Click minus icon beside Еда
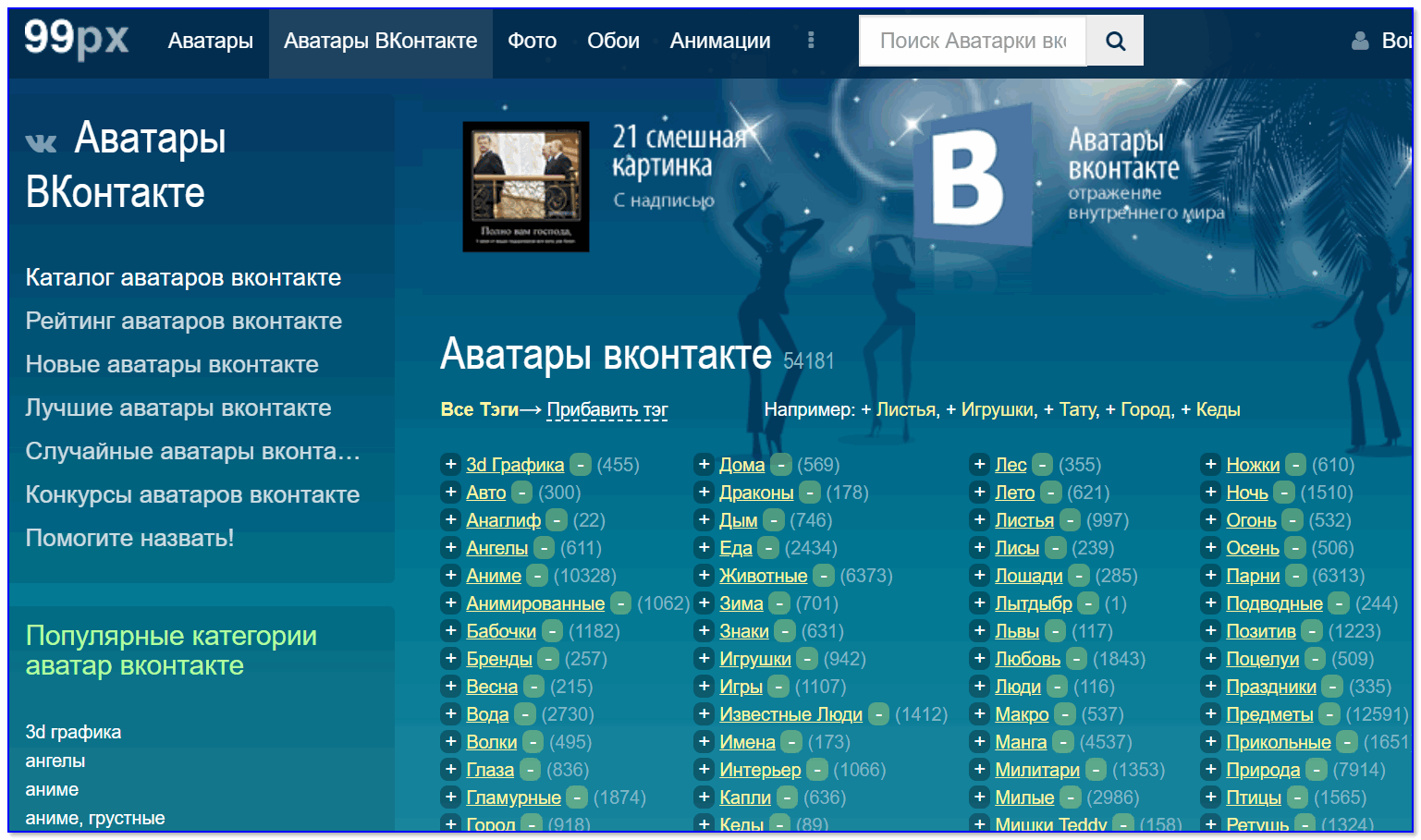1421x840 pixels. point(768,548)
